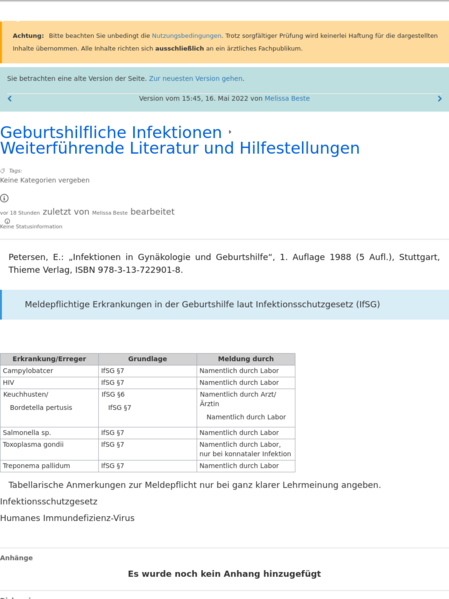Image resolution: width=449 pixels, height=599 pixels.
Task: Click 'Namentlich durch Arzt/Ärztin' cell
Action: coord(238,399)
